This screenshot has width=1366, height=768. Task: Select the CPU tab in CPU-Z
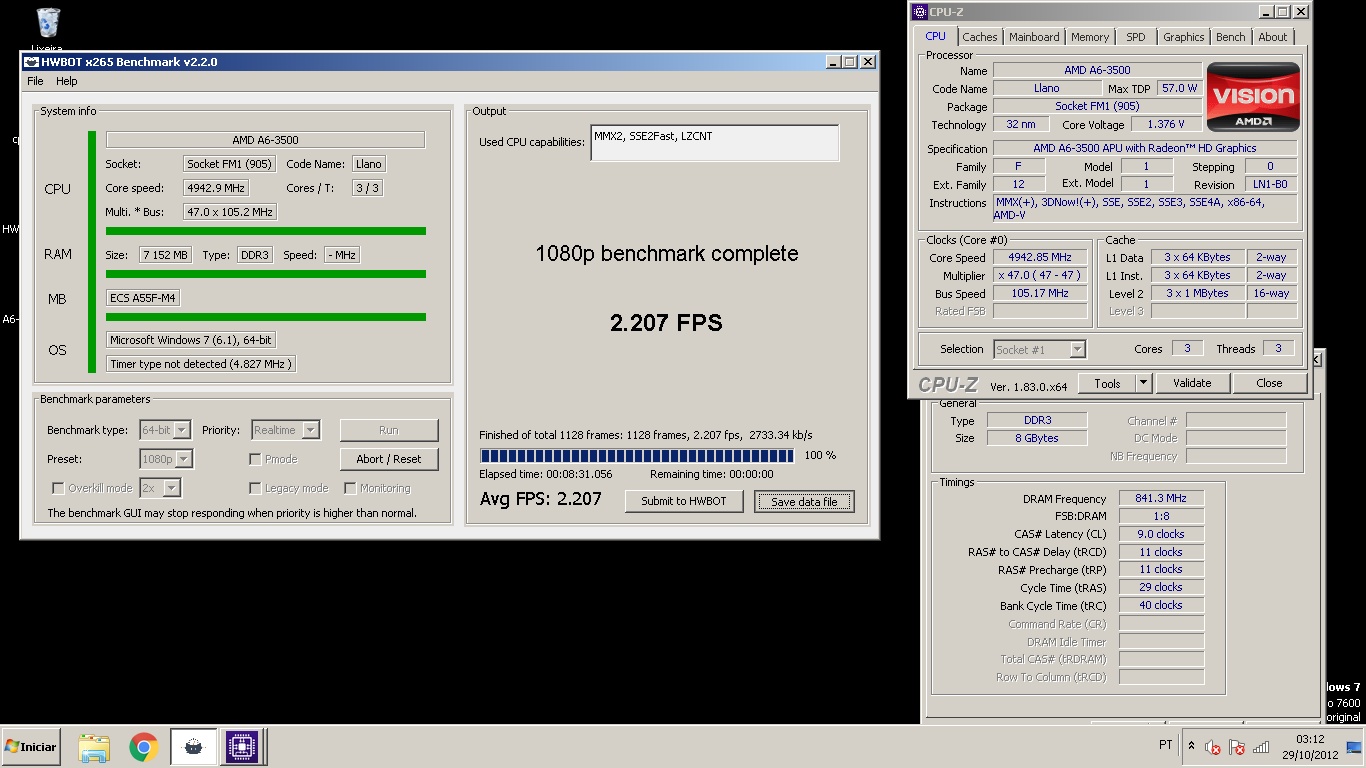[935, 36]
